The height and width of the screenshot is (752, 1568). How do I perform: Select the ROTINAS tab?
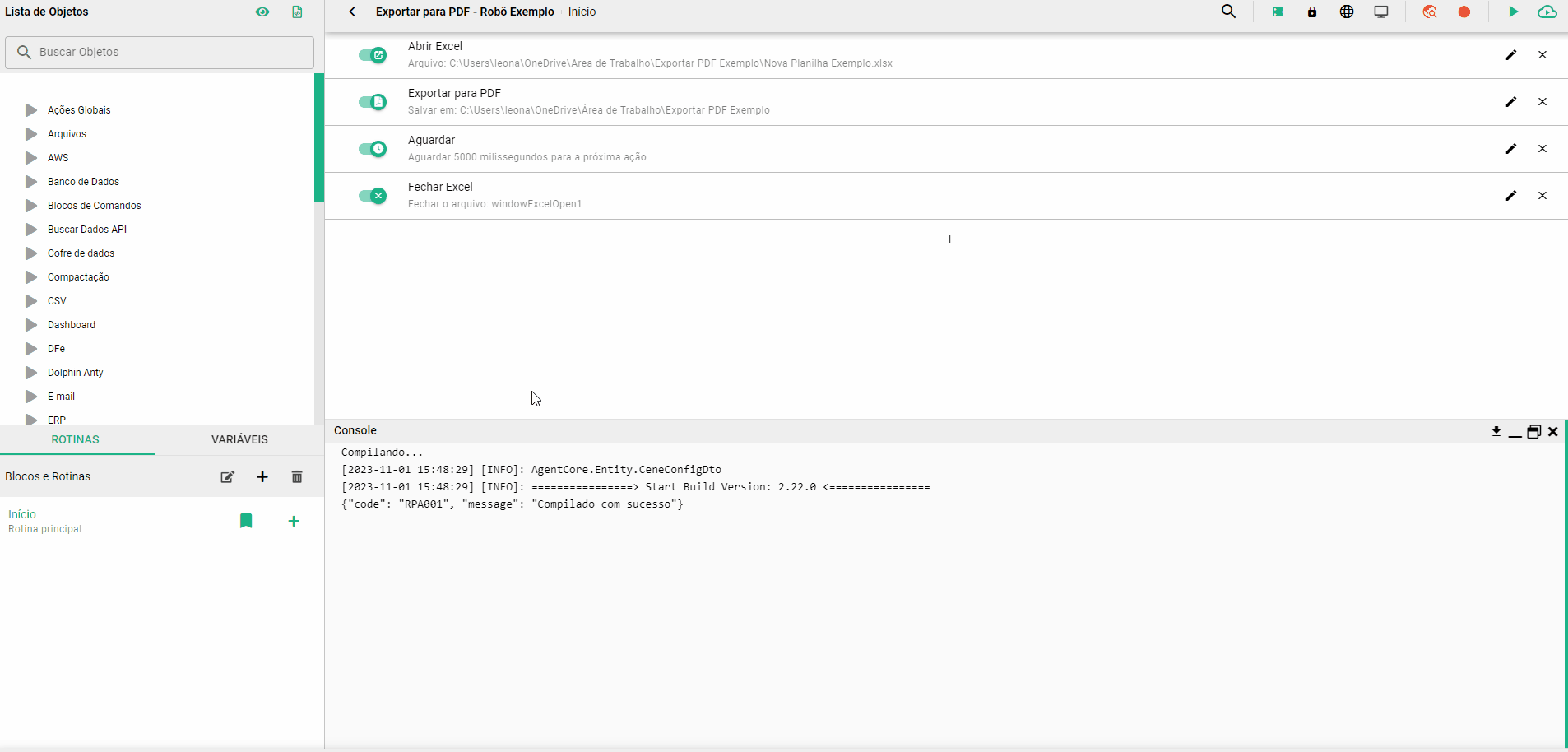pyautogui.click(x=76, y=439)
